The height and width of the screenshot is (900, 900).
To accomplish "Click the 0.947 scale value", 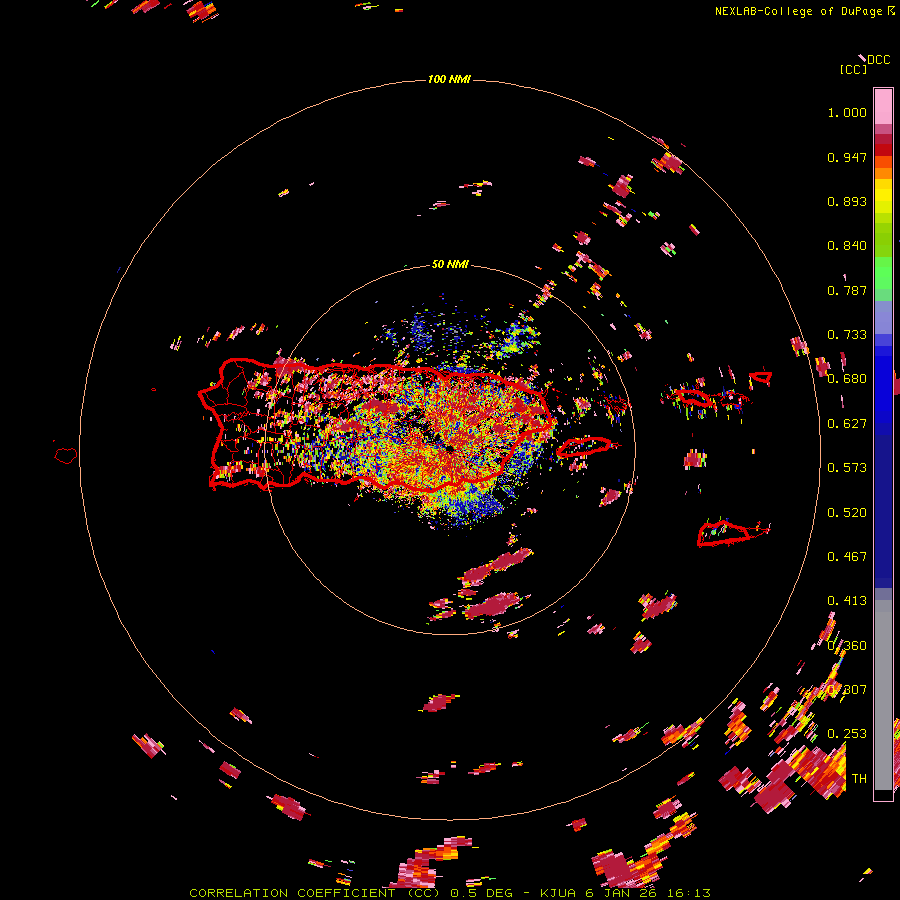I will (x=847, y=157).
